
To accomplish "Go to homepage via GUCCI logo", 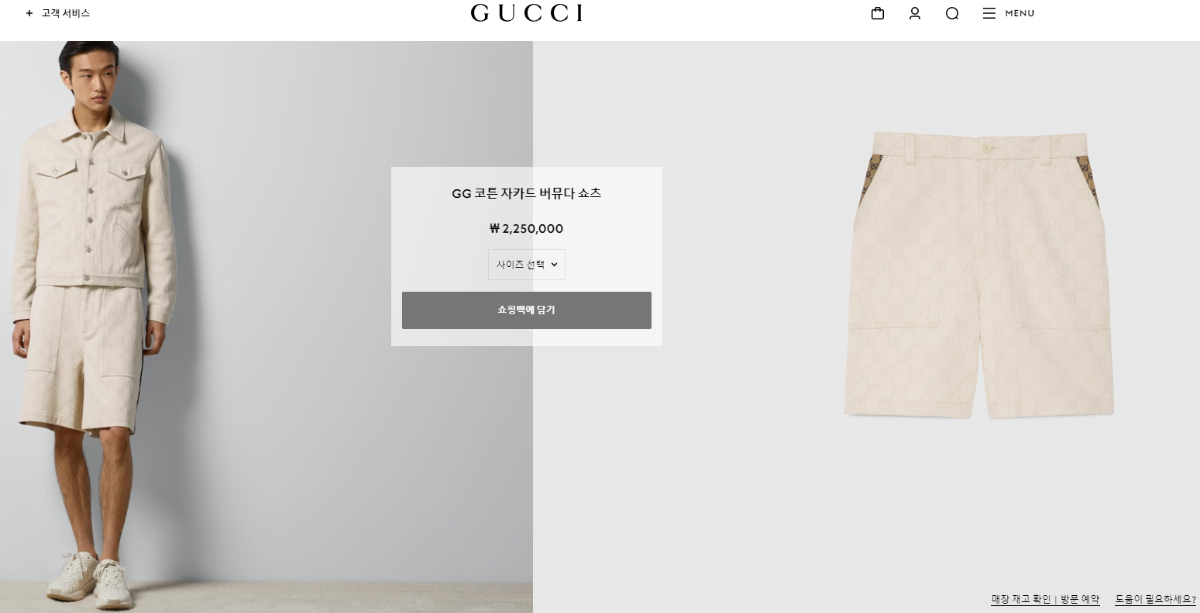I will click(x=527, y=13).
